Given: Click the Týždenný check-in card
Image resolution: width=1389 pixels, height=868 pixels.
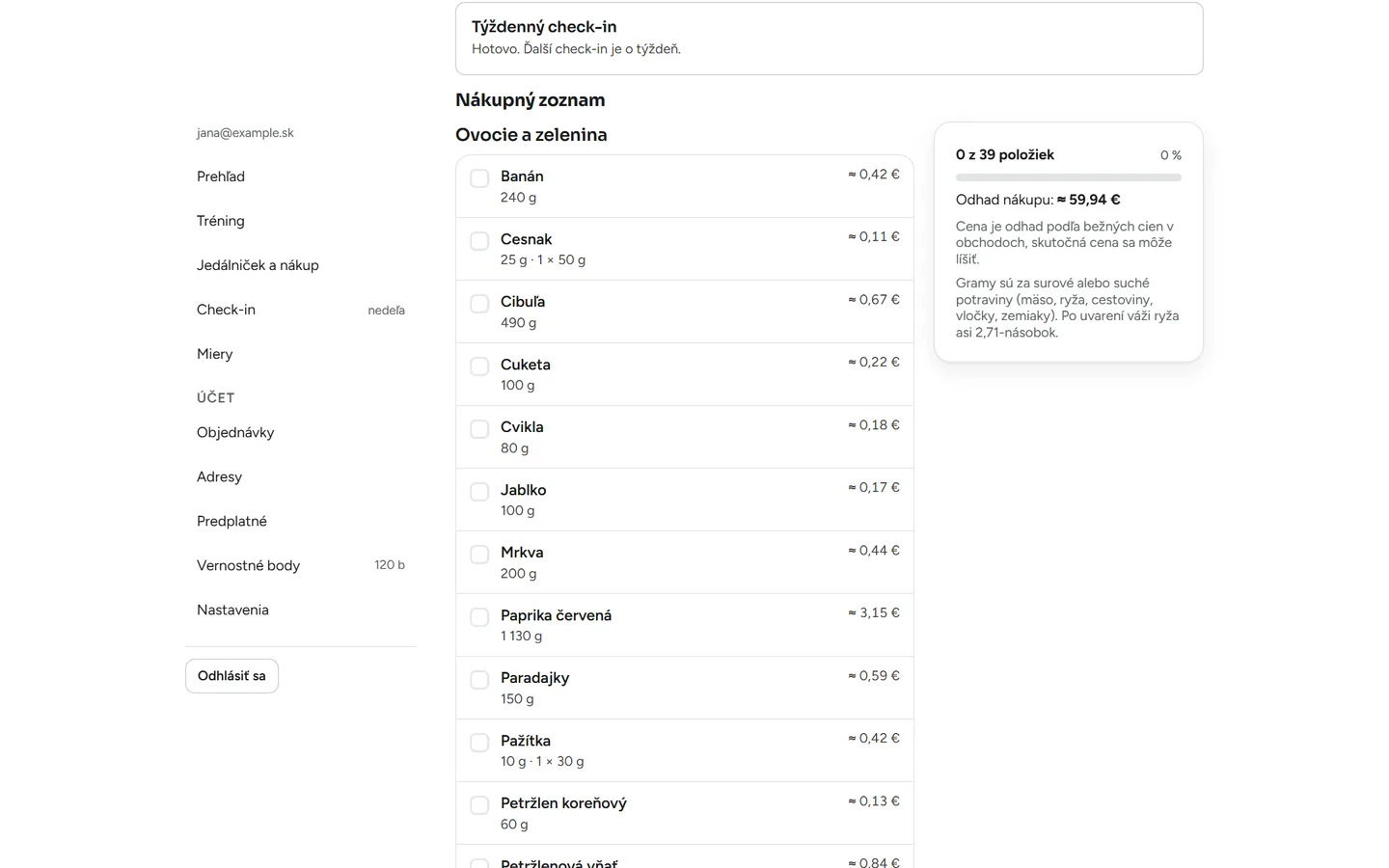Looking at the screenshot, I should pos(830,39).
